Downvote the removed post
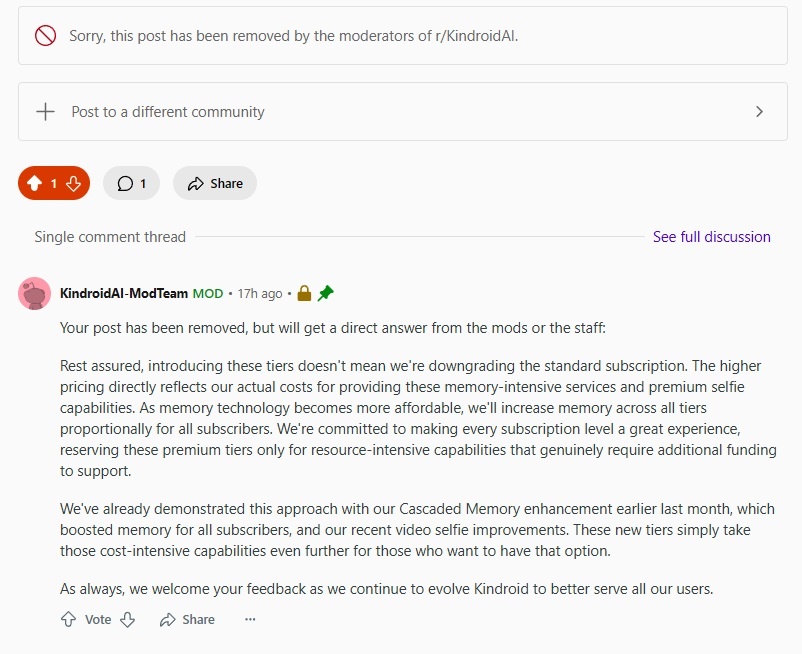Screen dimensions: 802x654 74,183
